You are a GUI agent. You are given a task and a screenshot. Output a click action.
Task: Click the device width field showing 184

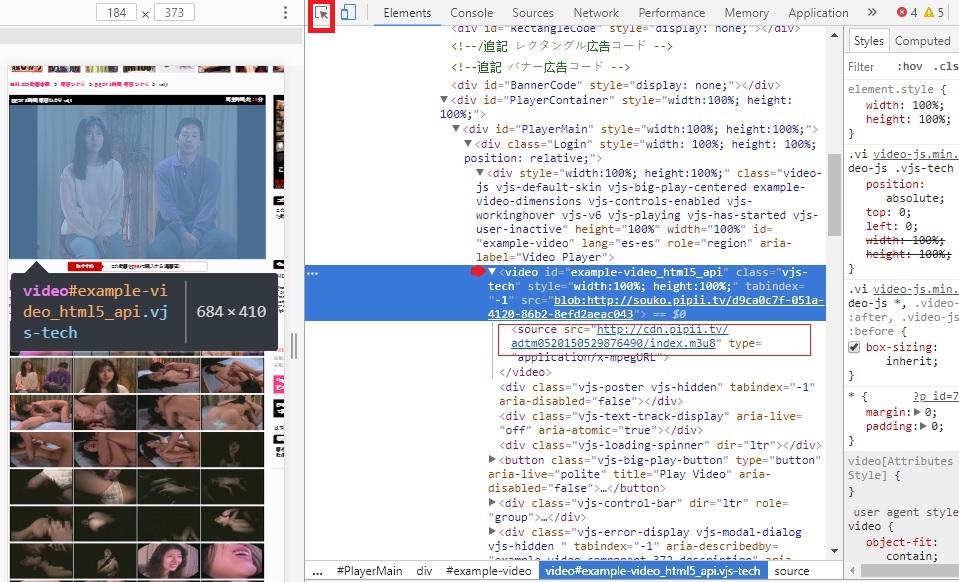[116, 12]
